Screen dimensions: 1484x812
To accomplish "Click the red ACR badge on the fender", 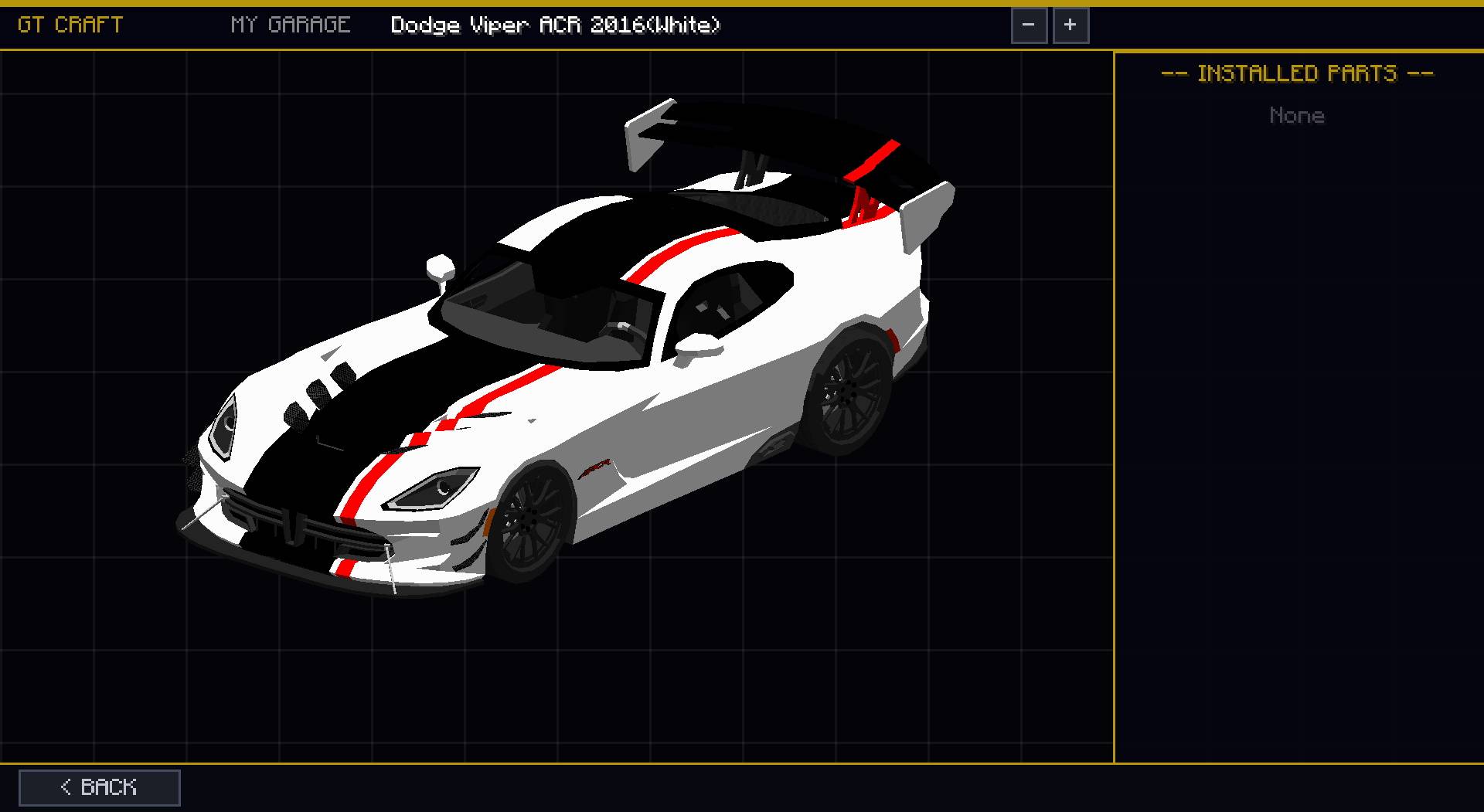I will click(594, 467).
